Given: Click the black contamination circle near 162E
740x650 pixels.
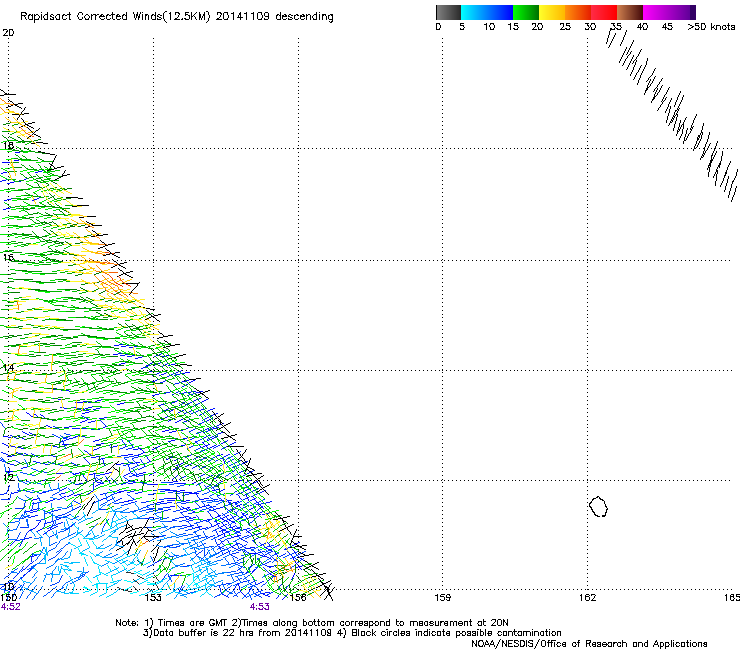Looking at the screenshot, I should point(598,506).
